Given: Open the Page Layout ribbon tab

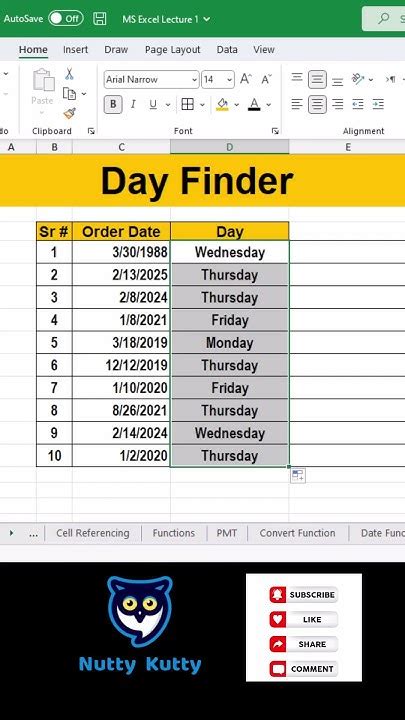Looking at the screenshot, I should 173,50.
